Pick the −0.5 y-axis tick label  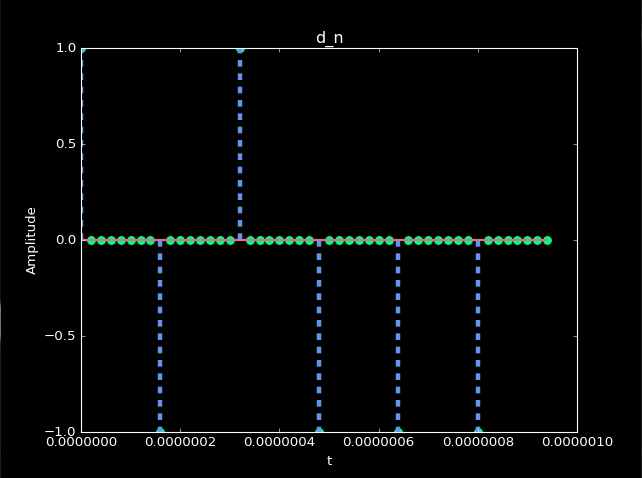click(62, 336)
